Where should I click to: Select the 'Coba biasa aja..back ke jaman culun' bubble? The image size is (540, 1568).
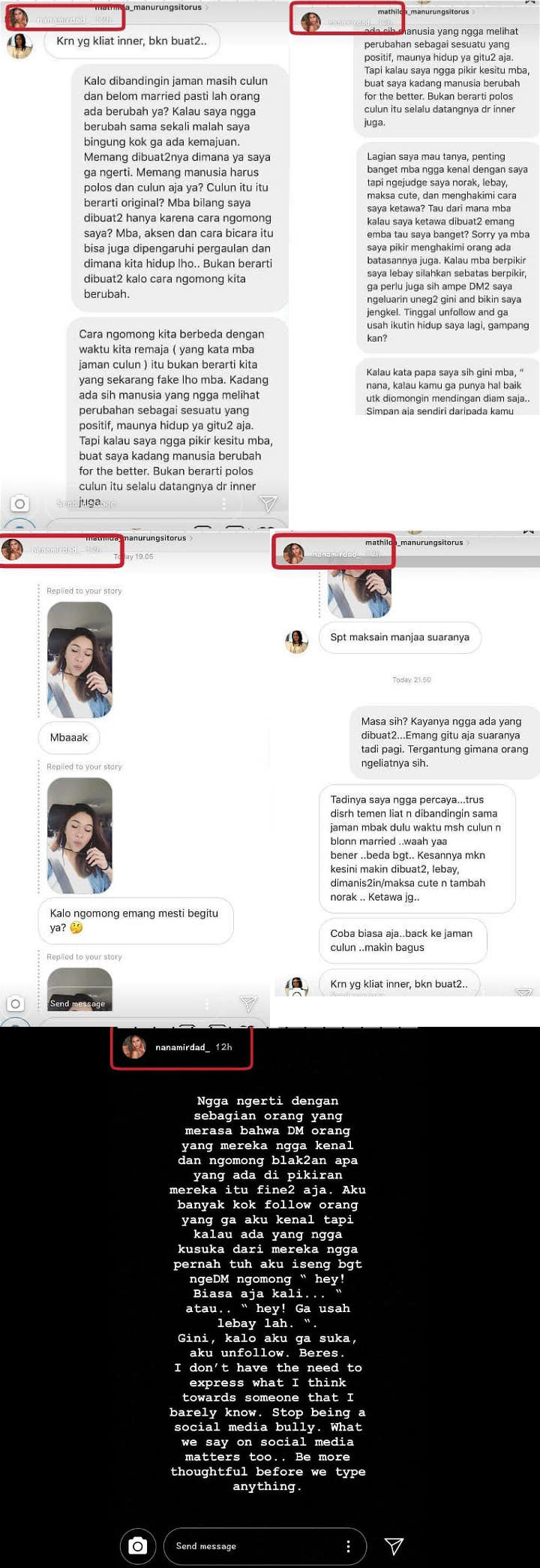[x=403, y=940]
